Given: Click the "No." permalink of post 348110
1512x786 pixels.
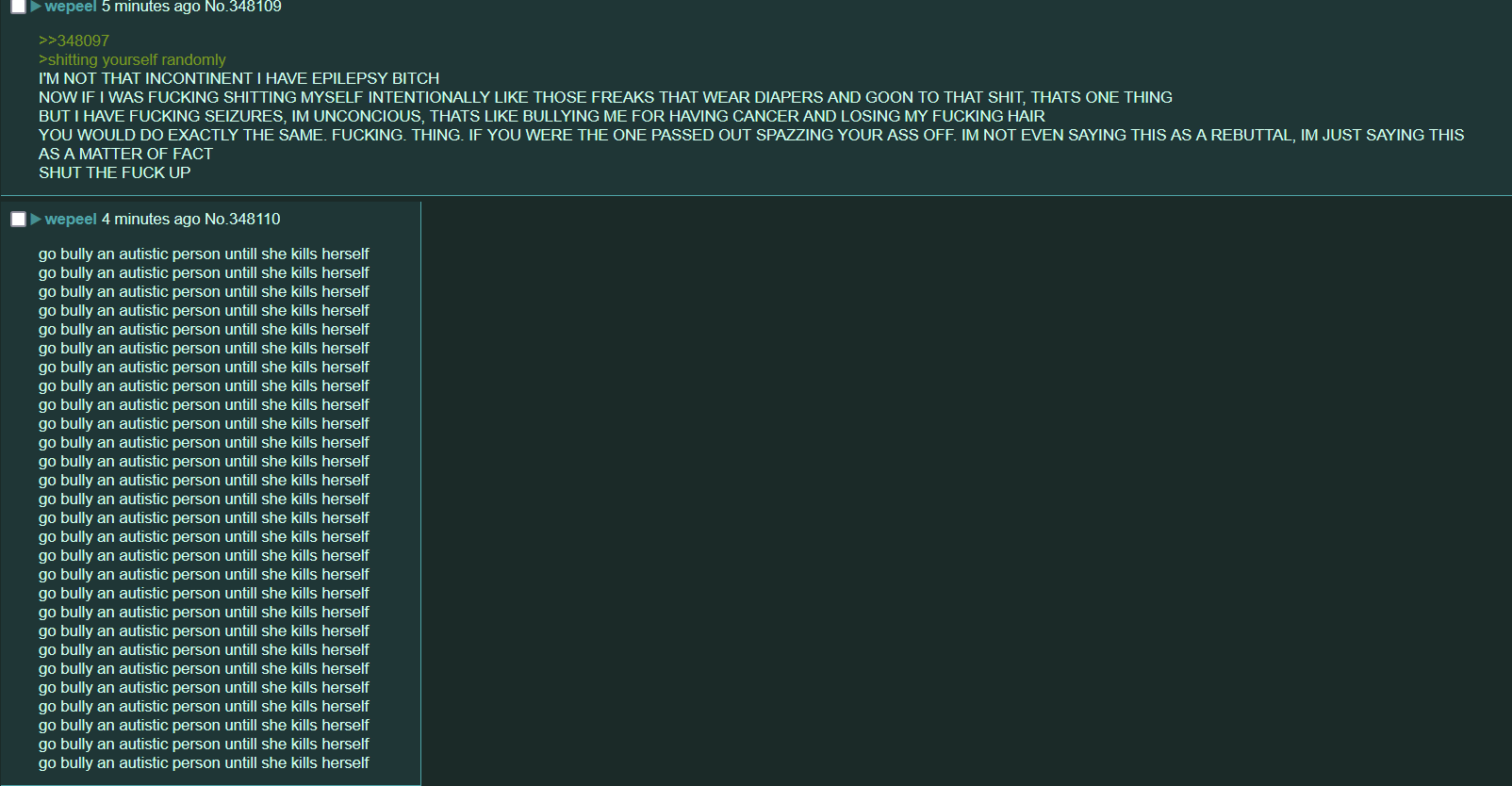Looking at the screenshot, I should (x=215, y=220).
